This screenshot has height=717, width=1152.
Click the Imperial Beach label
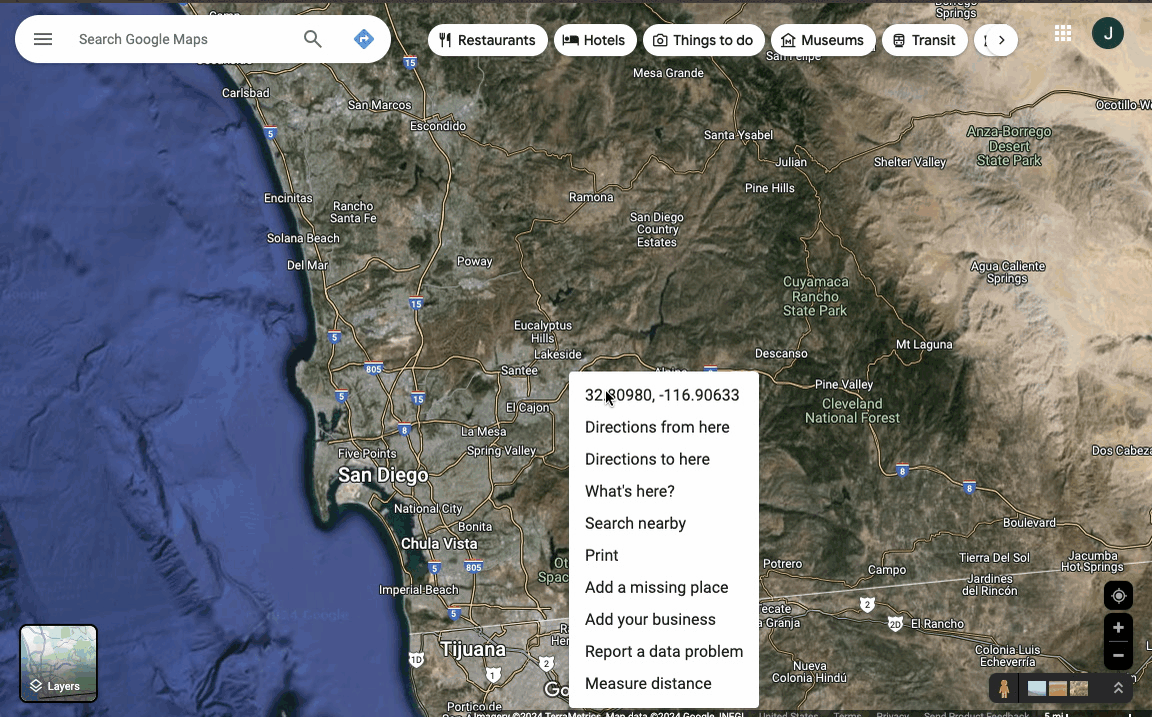[x=418, y=590]
